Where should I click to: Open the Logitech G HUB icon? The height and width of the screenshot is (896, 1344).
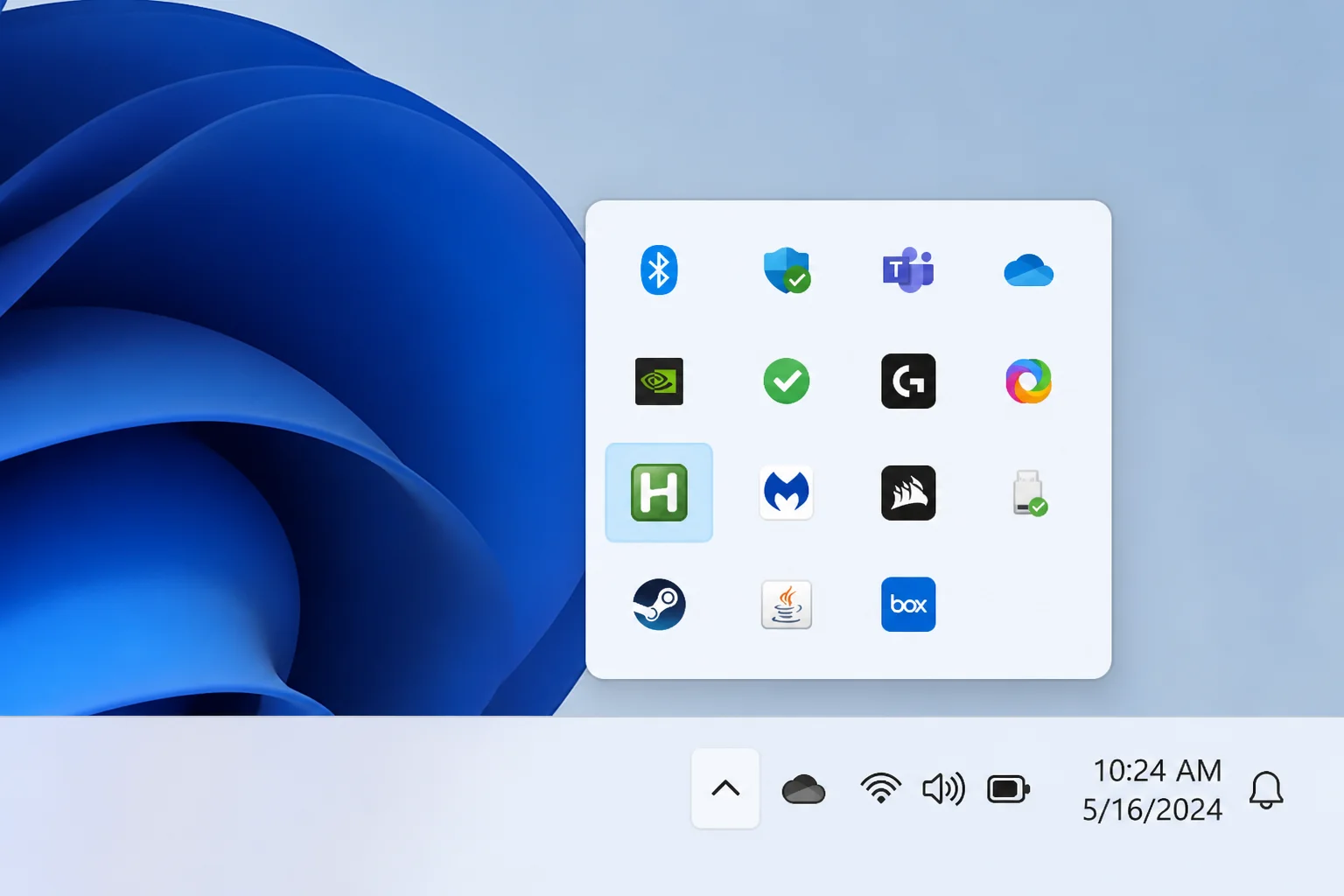(908, 381)
